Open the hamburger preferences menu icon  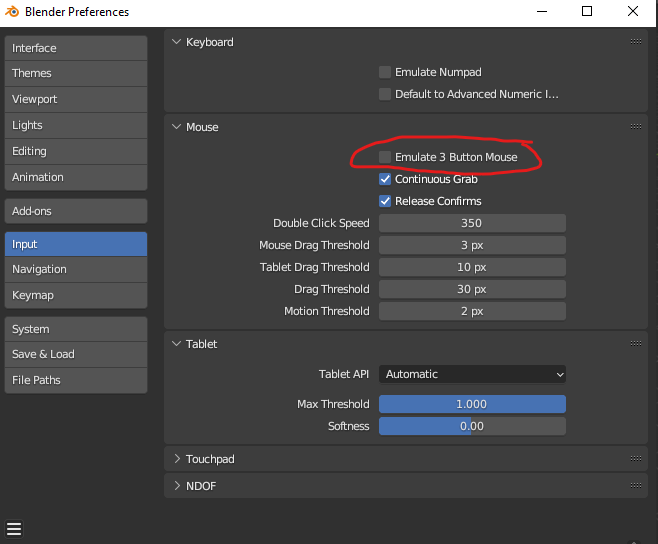point(14,529)
